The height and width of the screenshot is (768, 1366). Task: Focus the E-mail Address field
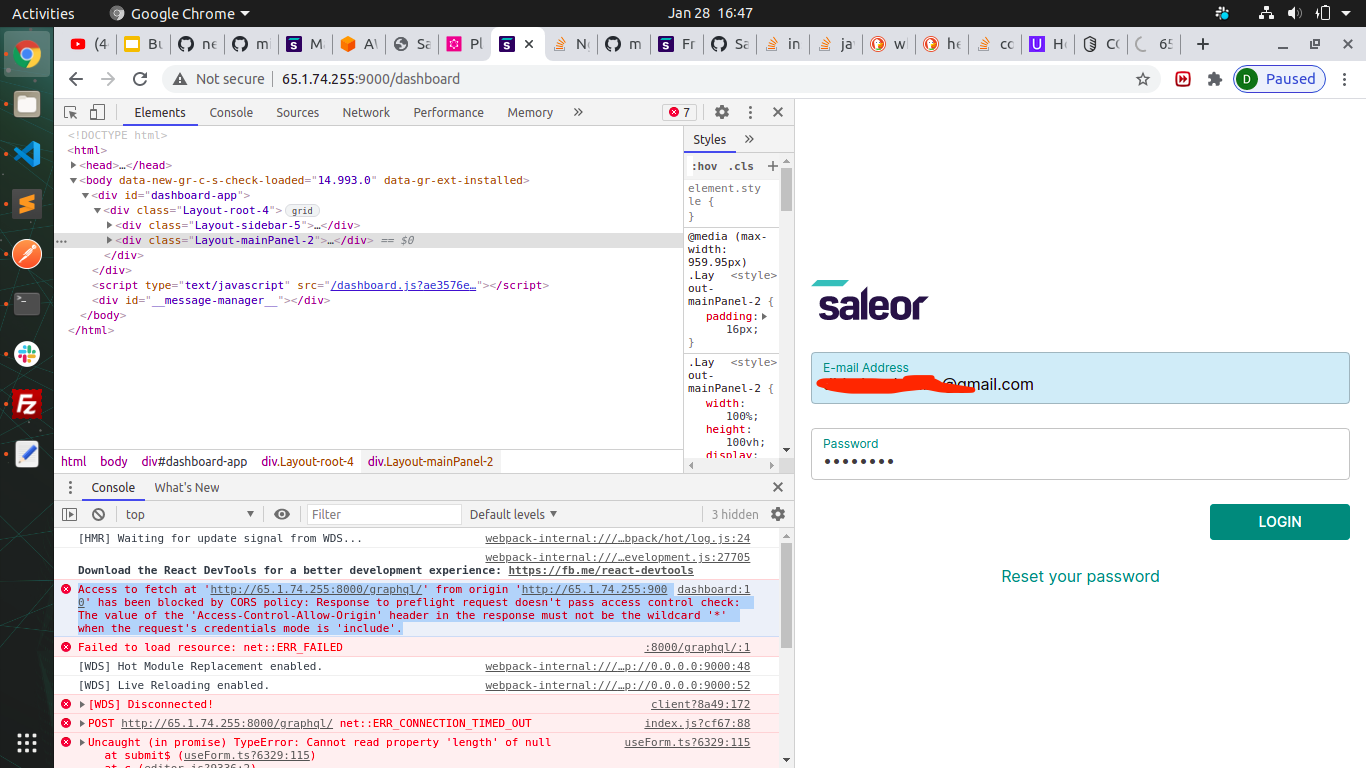pos(1080,378)
